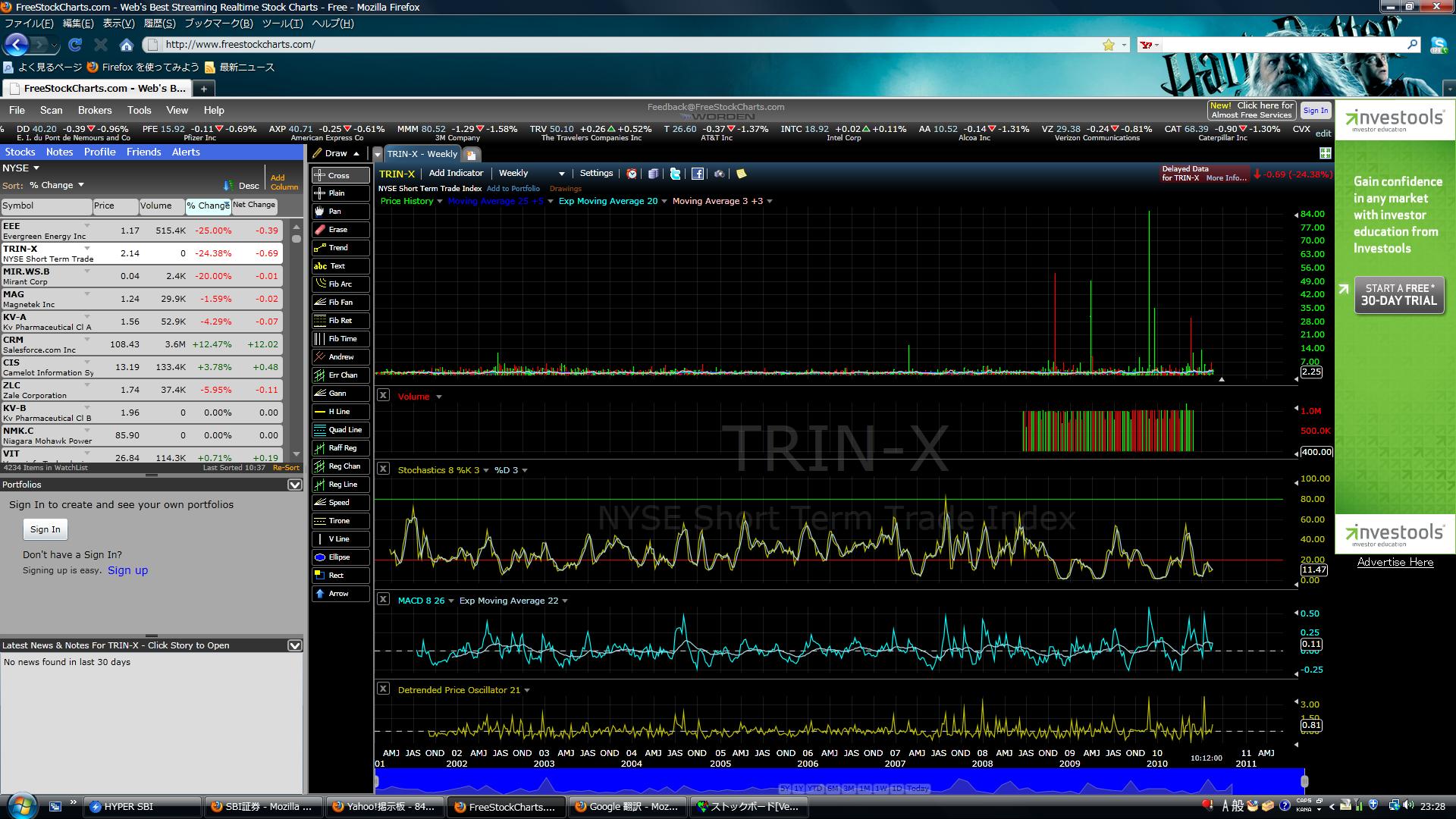This screenshot has width=1456, height=819.
Task: Close the Stochastics indicator pane
Action: pos(383,469)
